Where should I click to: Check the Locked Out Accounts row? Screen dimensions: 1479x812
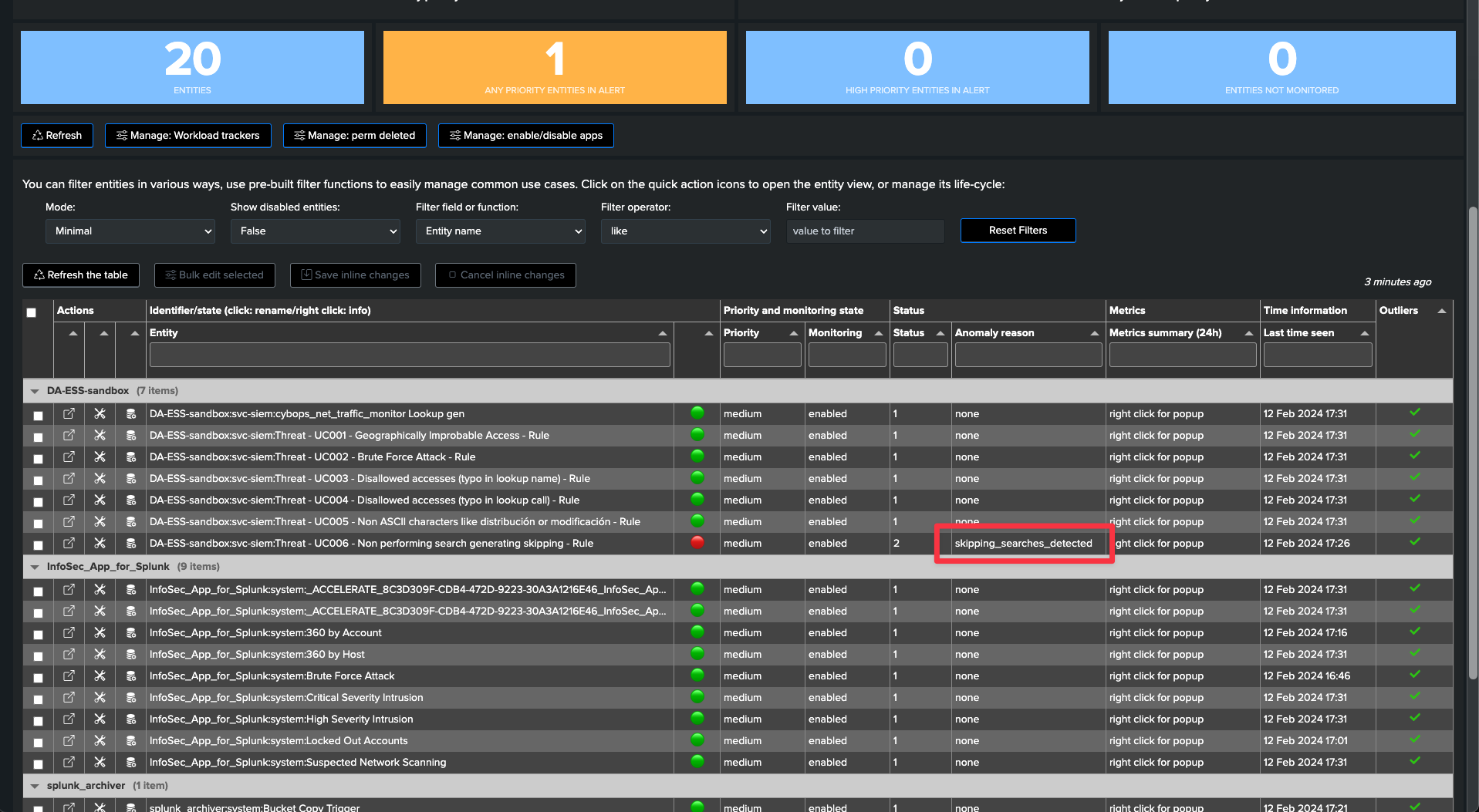pyautogui.click(x=38, y=742)
